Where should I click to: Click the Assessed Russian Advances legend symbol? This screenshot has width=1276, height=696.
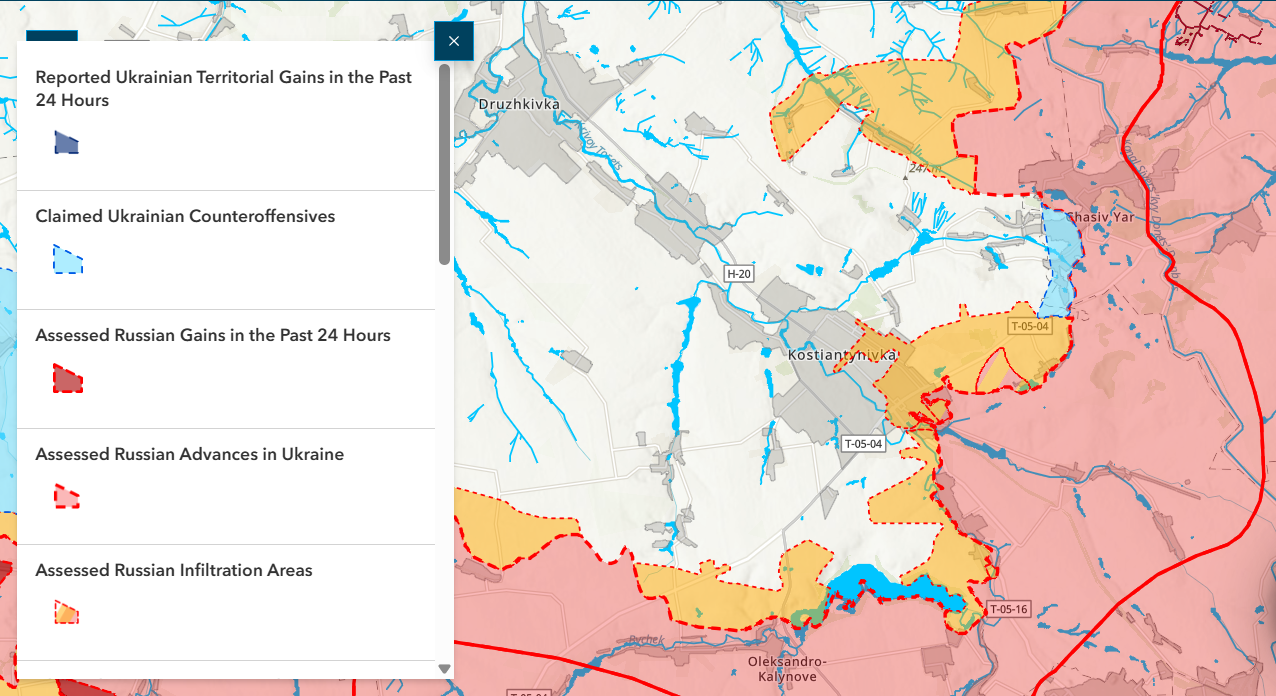[66, 496]
